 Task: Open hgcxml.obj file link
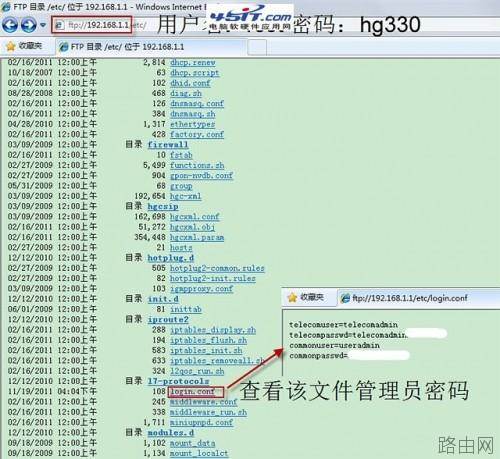(x=192, y=227)
